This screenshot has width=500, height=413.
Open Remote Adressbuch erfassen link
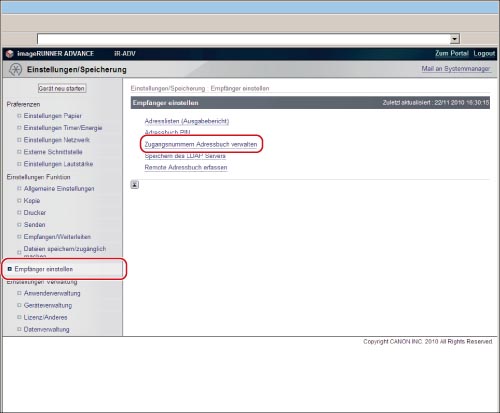(186, 167)
